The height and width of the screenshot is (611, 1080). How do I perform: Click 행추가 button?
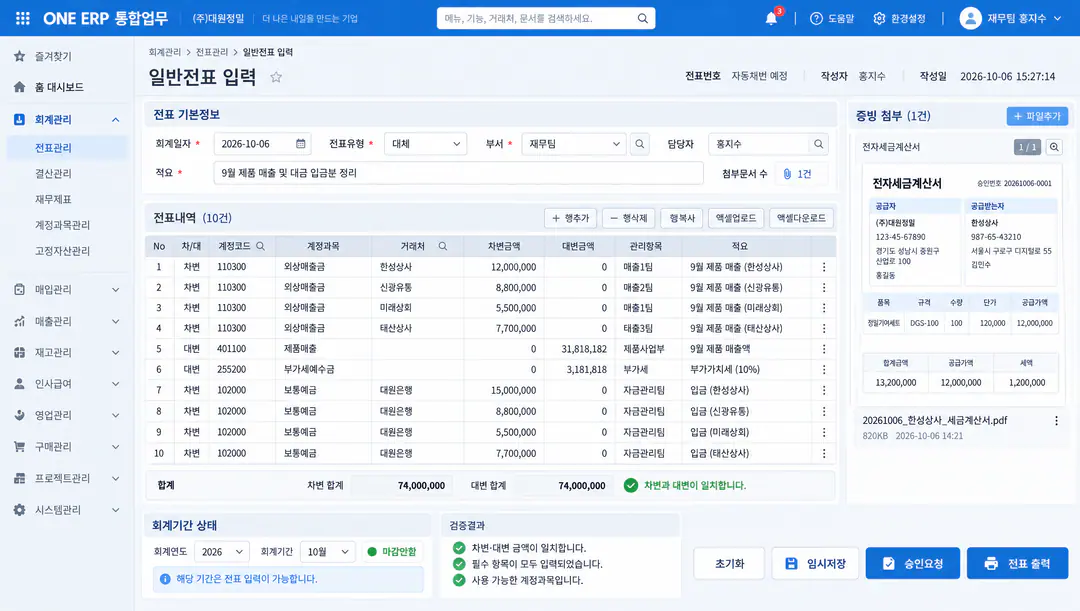point(570,218)
